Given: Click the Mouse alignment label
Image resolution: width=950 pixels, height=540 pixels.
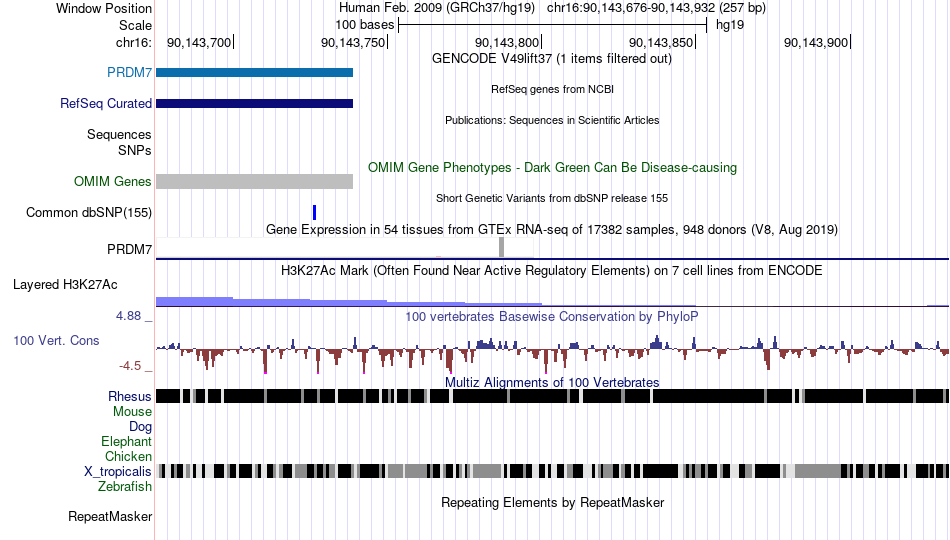Looking at the screenshot, I should tap(132, 412).
